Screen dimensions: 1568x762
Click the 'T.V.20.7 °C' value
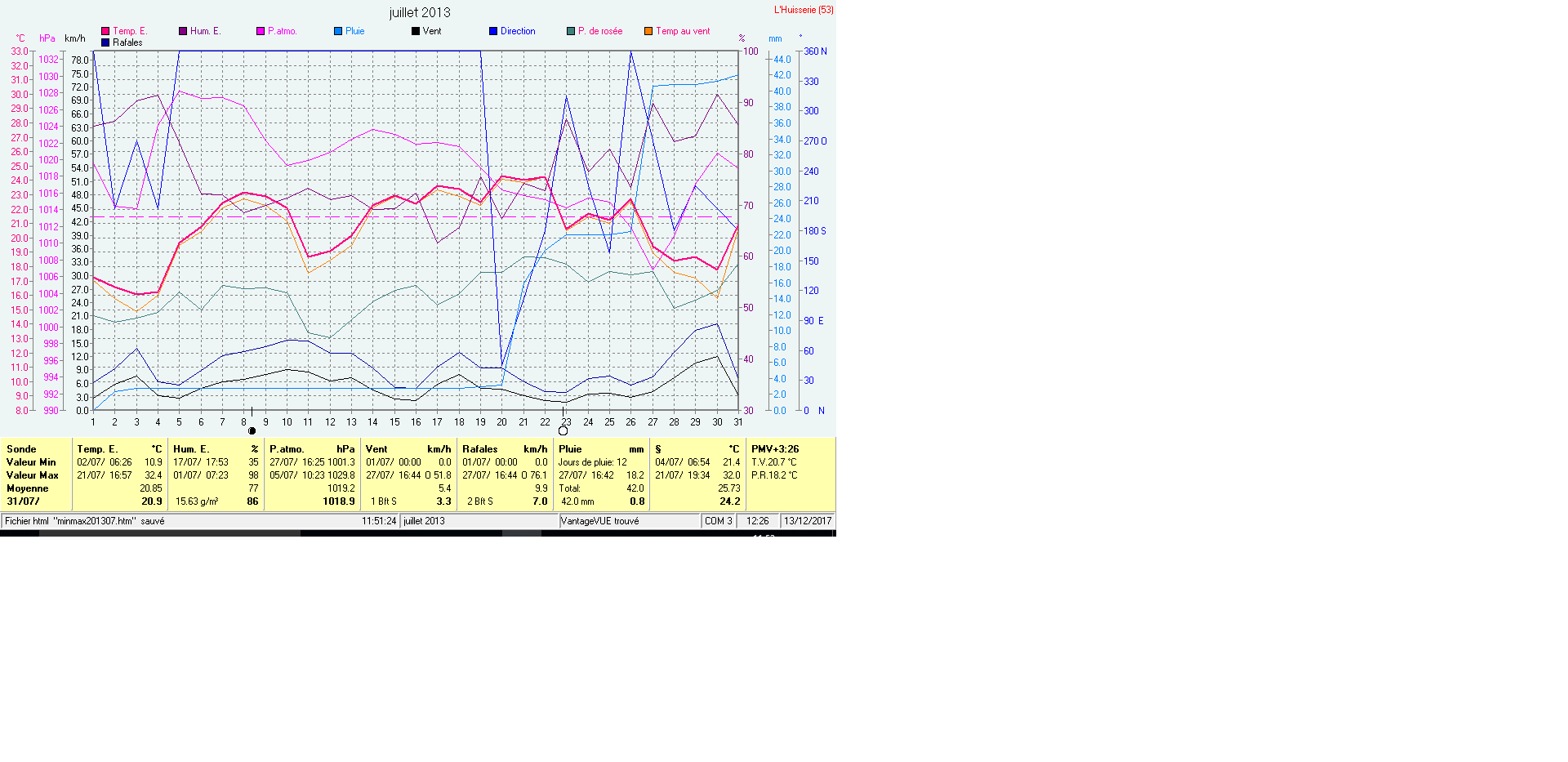[x=774, y=462]
